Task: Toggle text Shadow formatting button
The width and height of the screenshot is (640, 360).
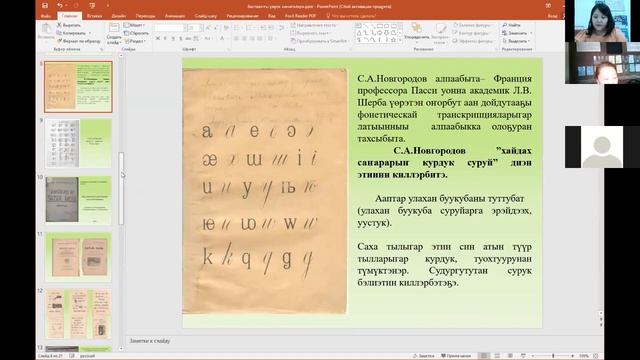Action: 181,38
